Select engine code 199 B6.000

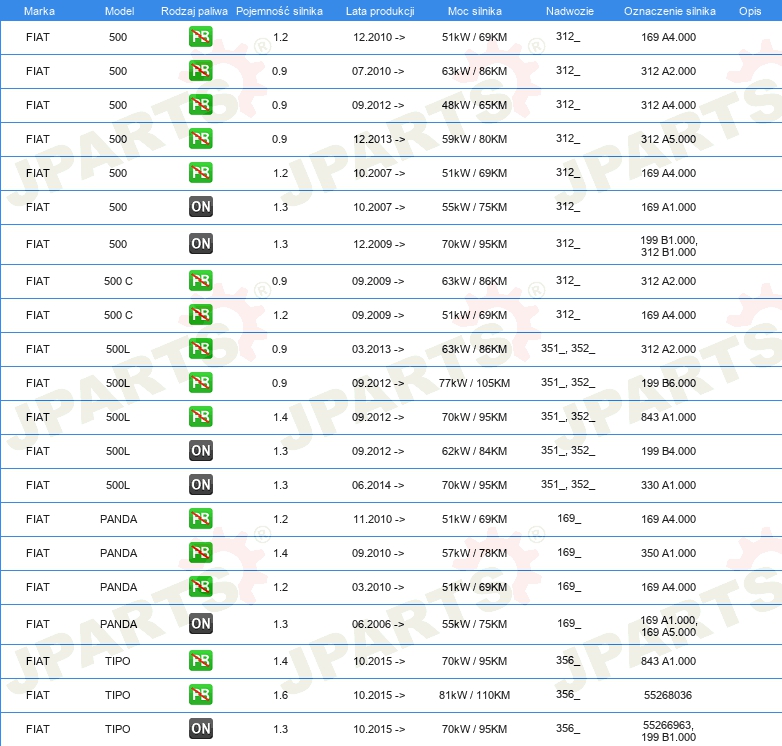point(668,383)
